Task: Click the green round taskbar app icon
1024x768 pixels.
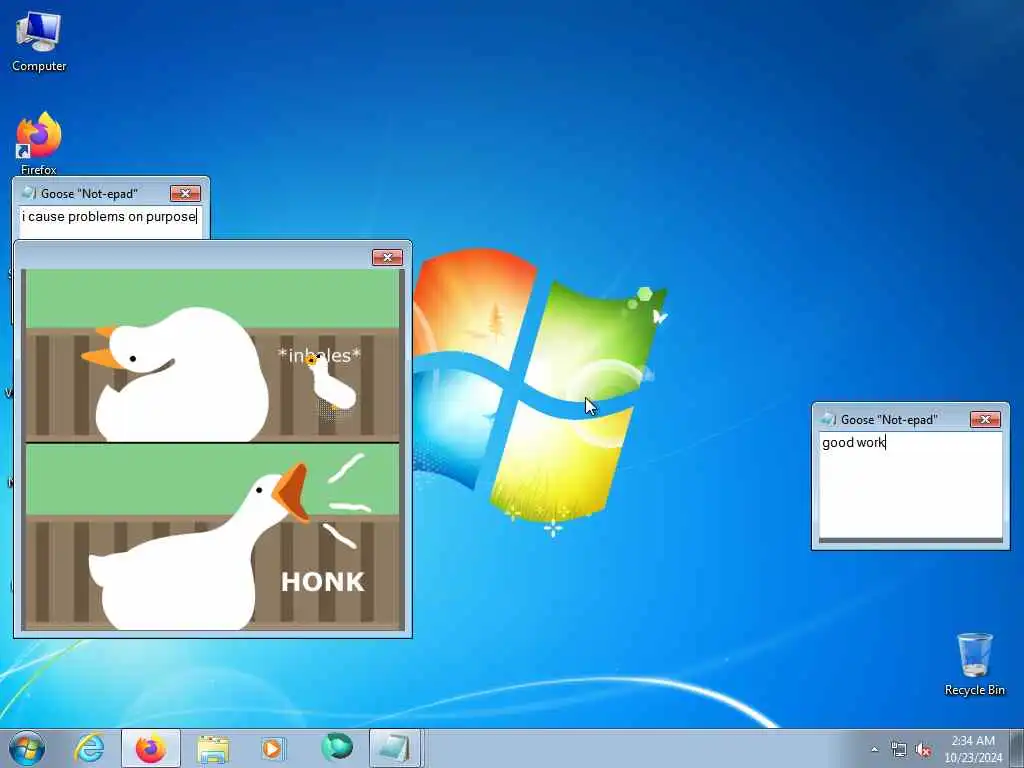Action: coord(337,747)
